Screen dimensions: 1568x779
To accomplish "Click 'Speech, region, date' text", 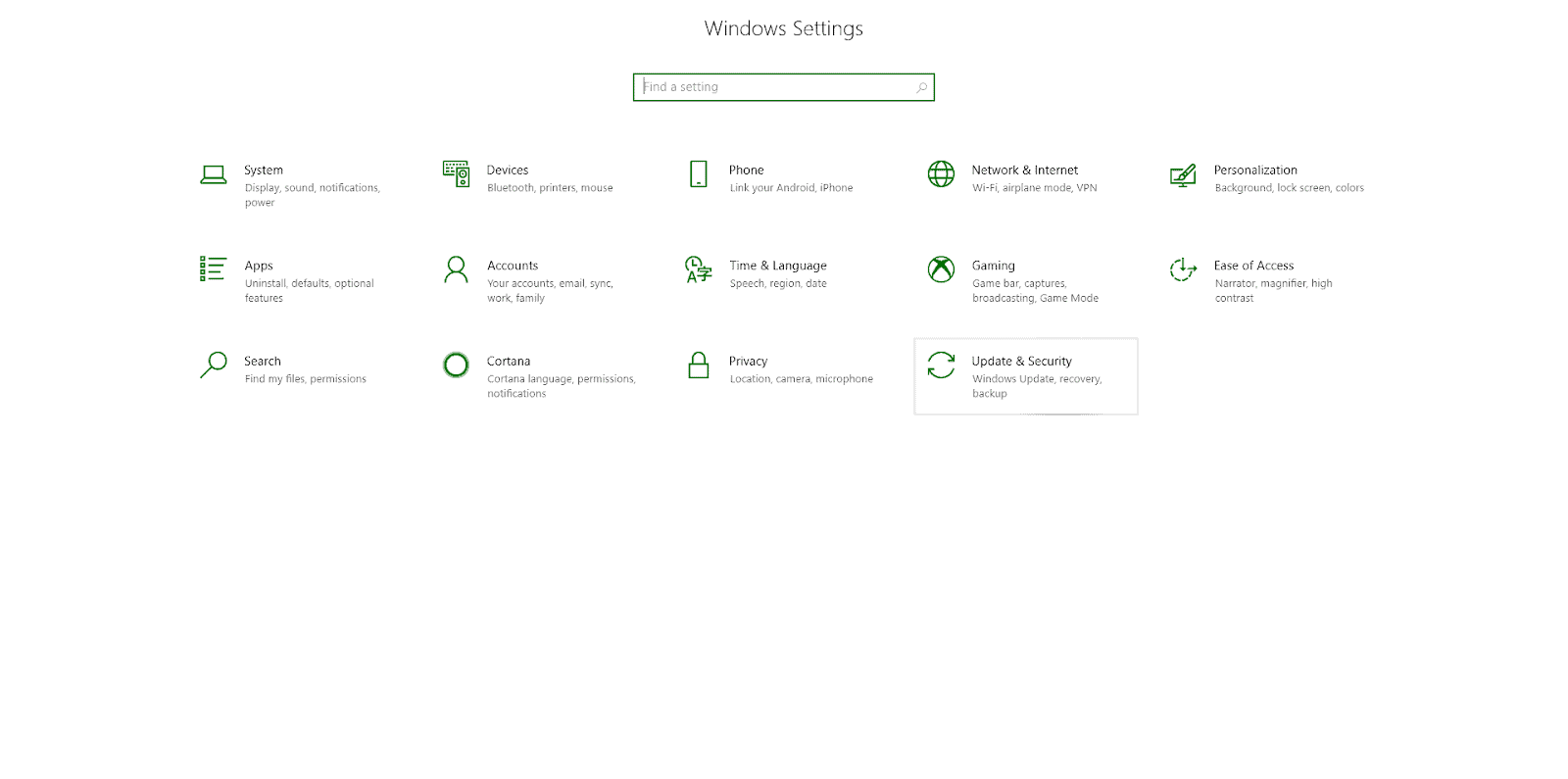I will [x=778, y=284].
